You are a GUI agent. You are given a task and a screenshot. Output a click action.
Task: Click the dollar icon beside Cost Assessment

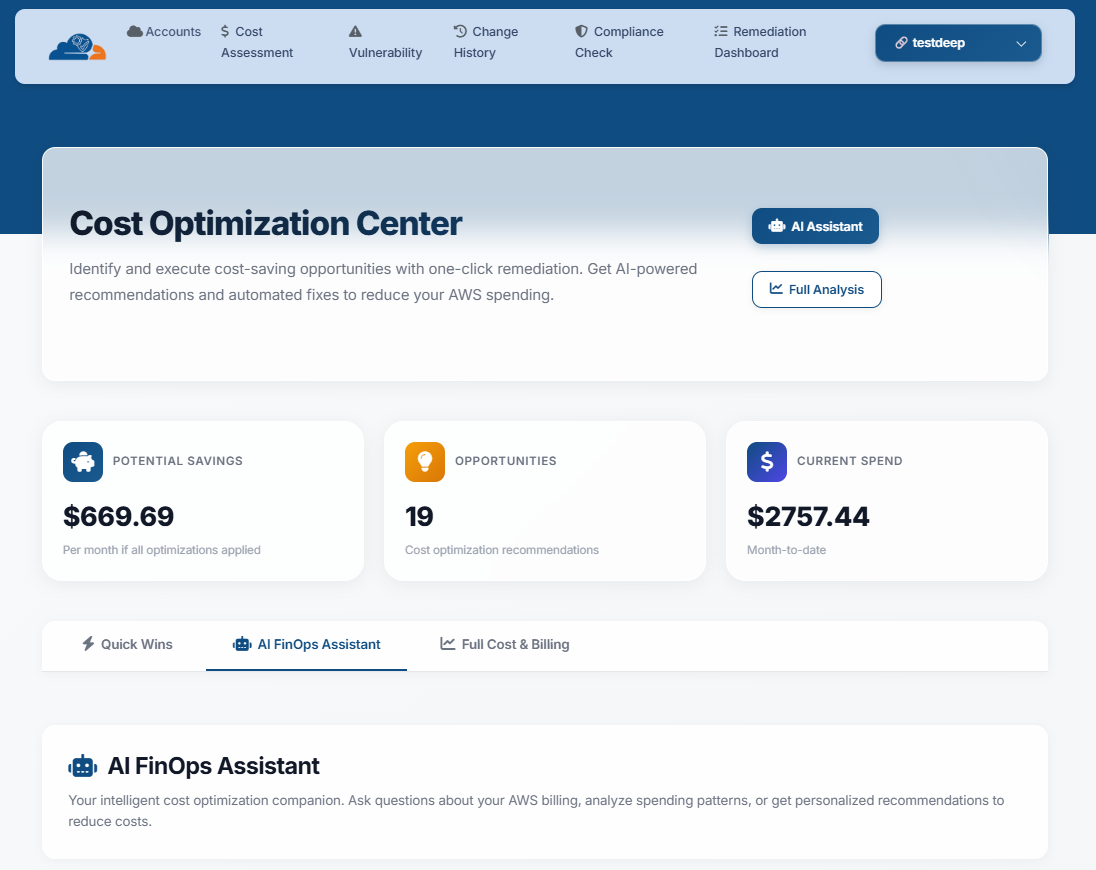click(225, 31)
